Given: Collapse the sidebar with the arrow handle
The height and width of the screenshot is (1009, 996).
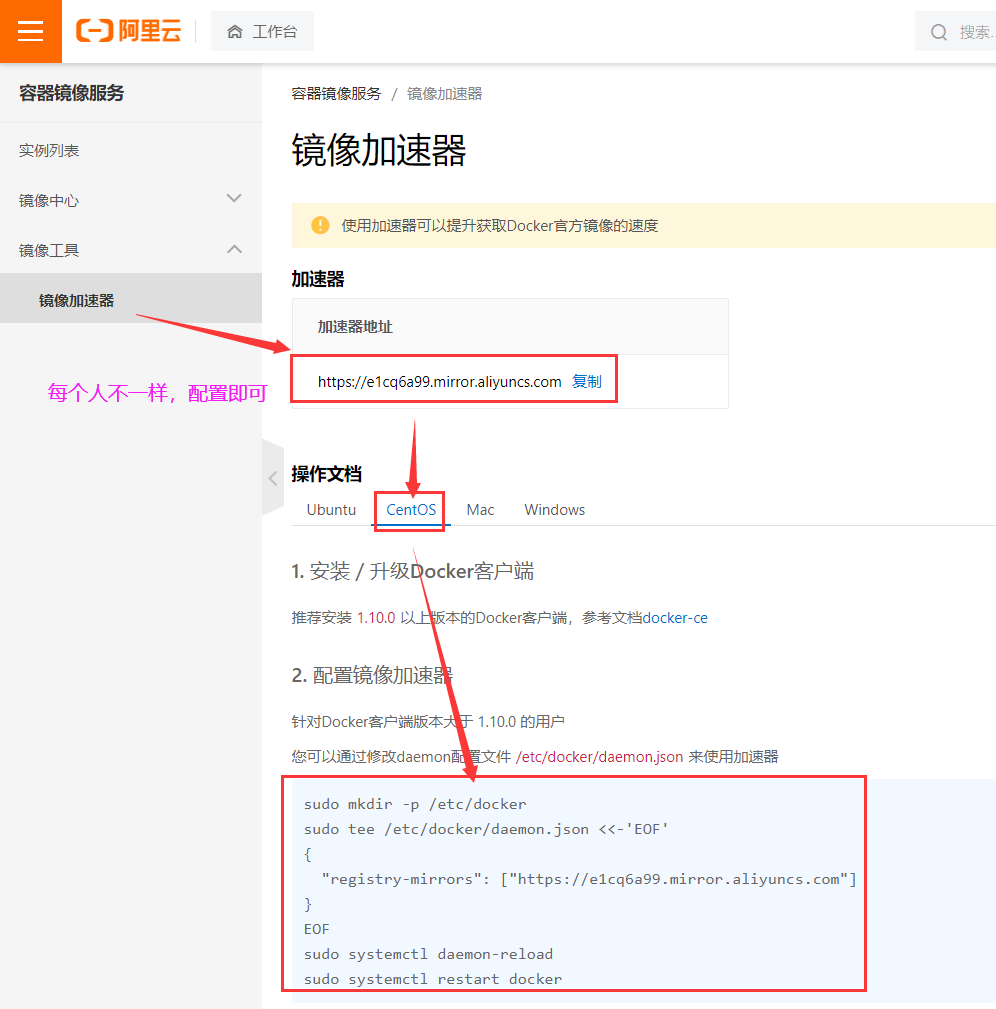Looking at the screenshot, I should click(273, 478).
